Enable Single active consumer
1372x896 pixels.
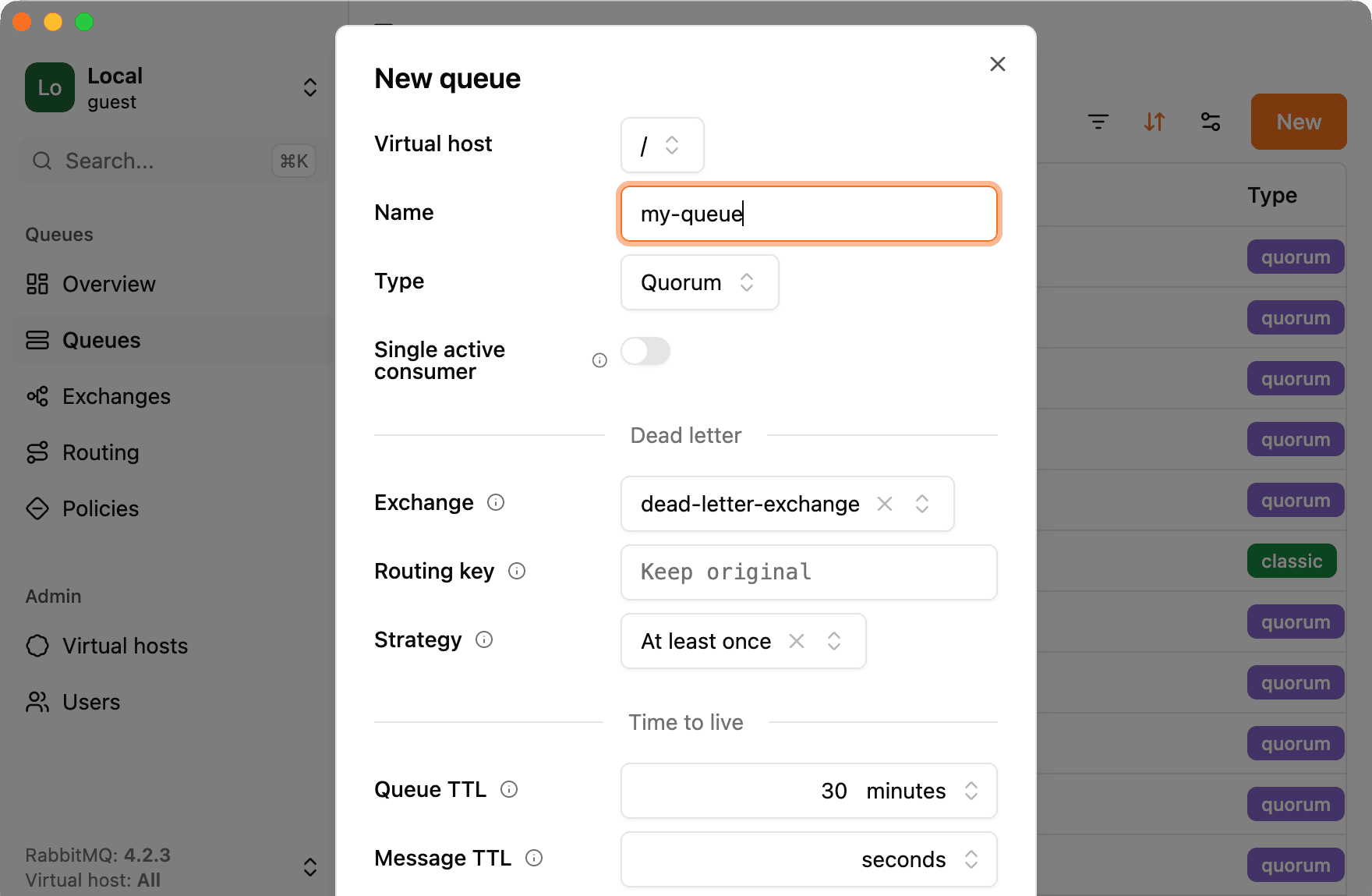tap(645, 352)
